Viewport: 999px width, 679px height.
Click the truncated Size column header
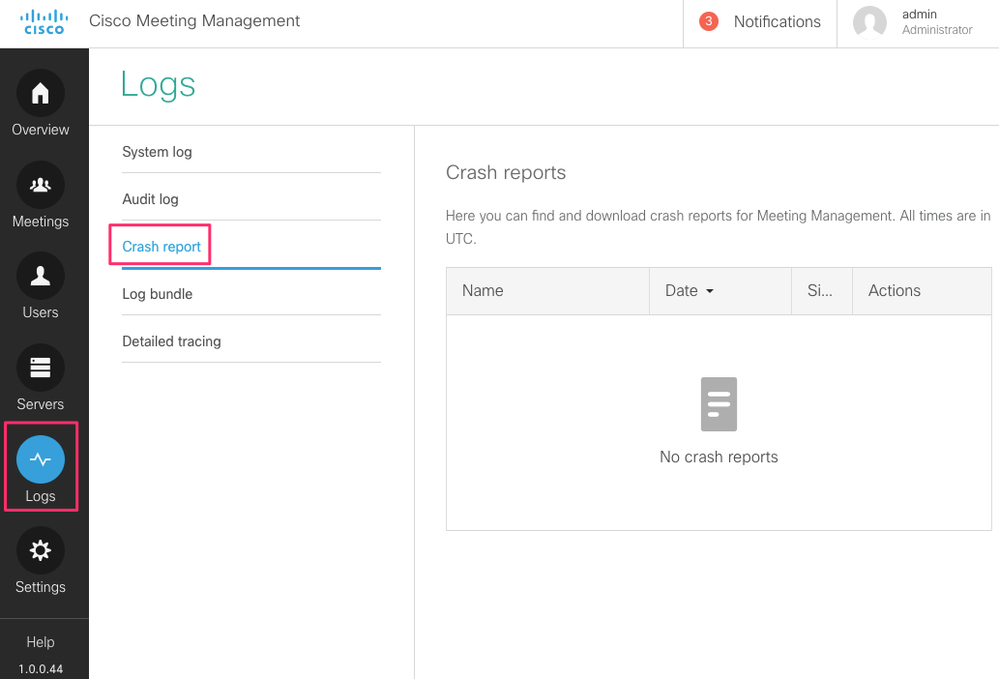click(x=822, y=290)
